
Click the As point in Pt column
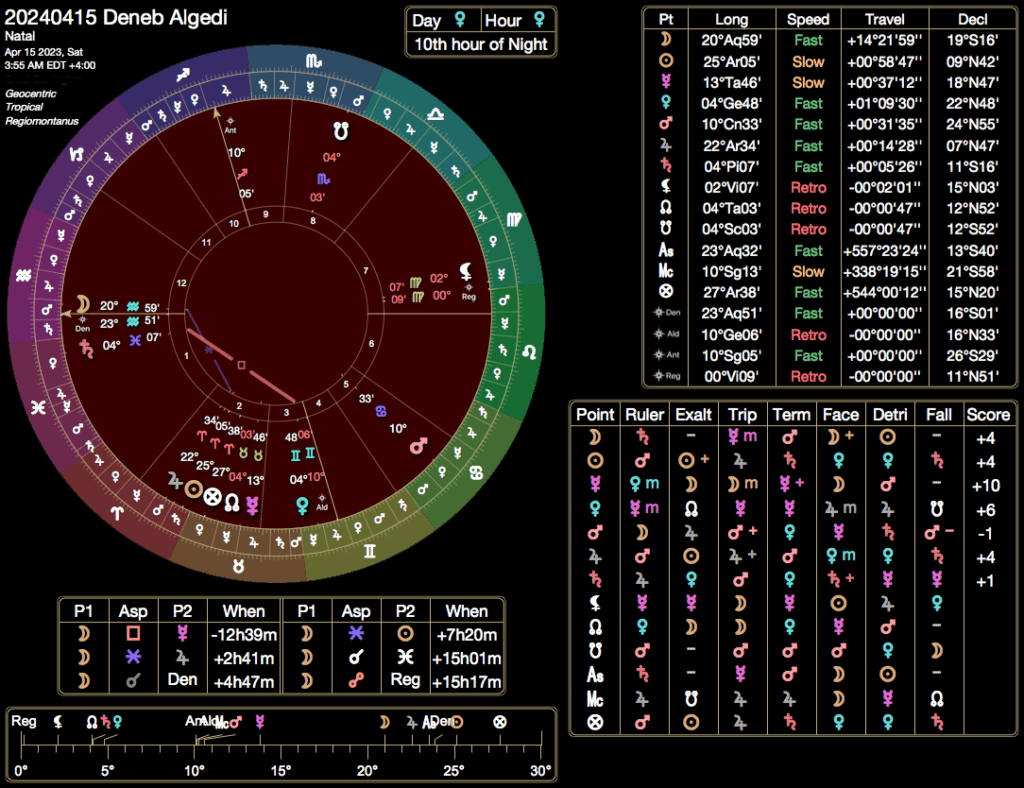click(x=665, y=250)
